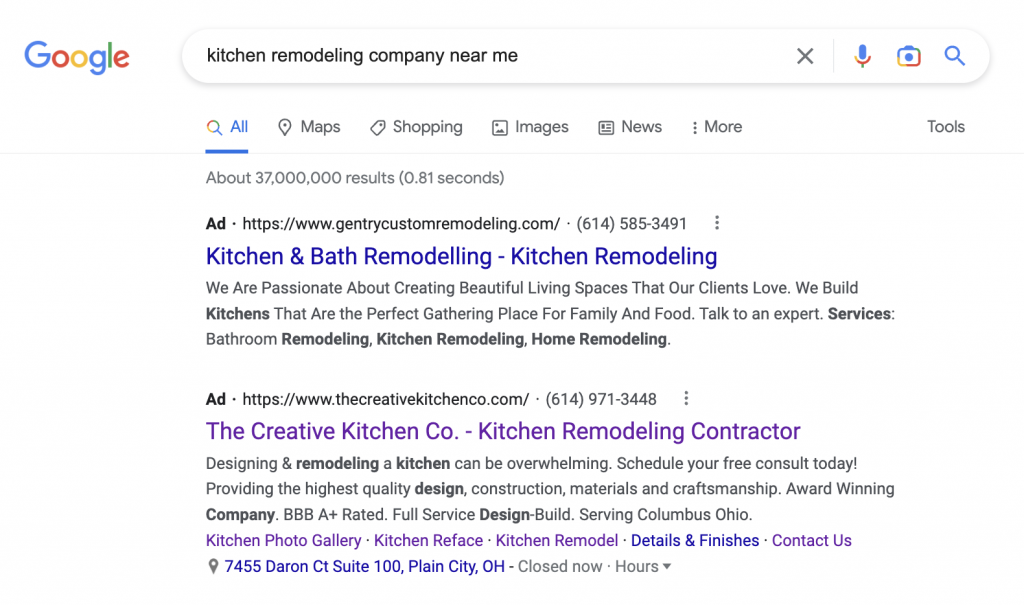Clear the search query with X icon
This screenshot has width=1024, height=605.
click(805, 56)
